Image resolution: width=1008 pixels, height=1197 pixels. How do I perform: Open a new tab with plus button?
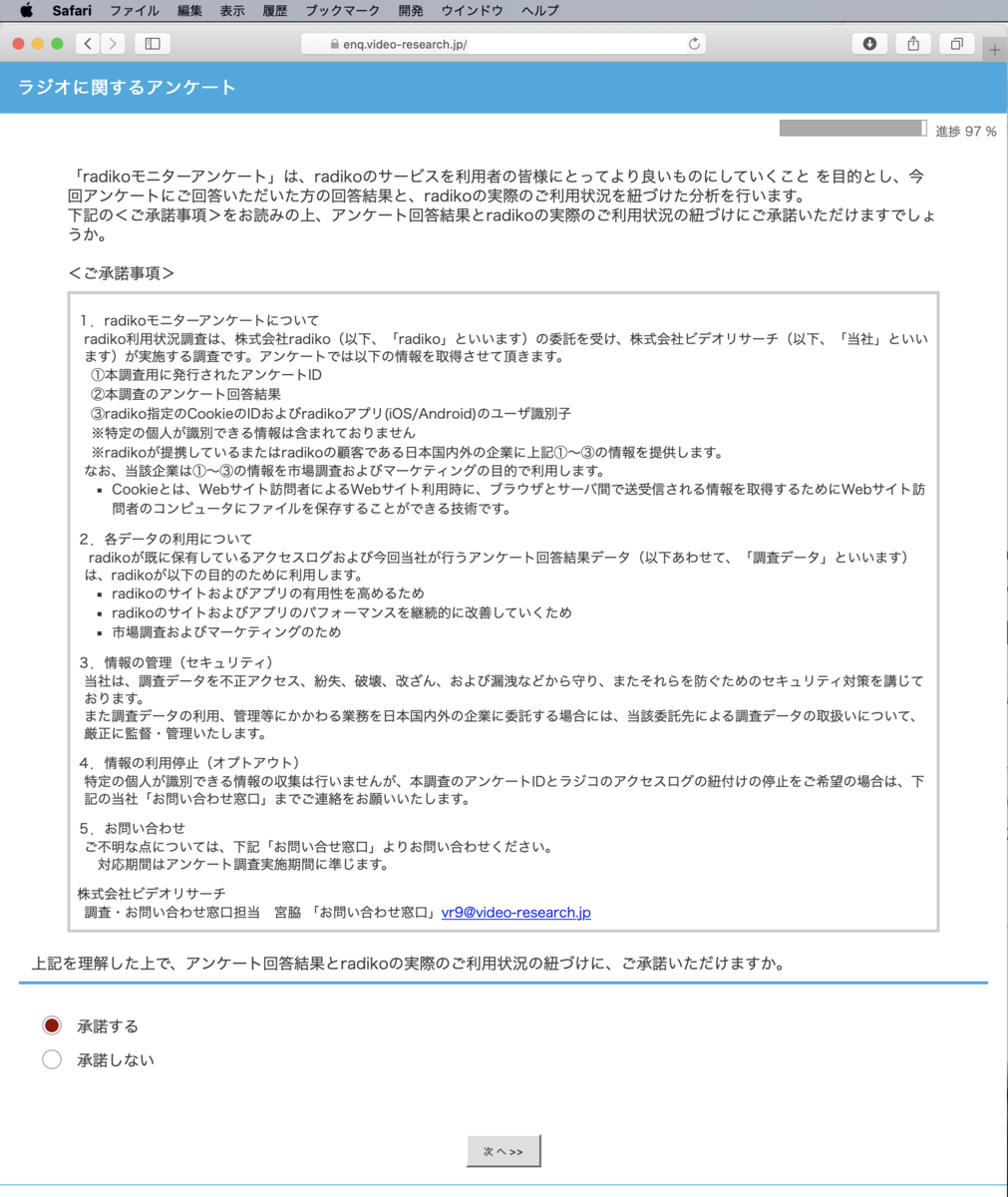995,49
